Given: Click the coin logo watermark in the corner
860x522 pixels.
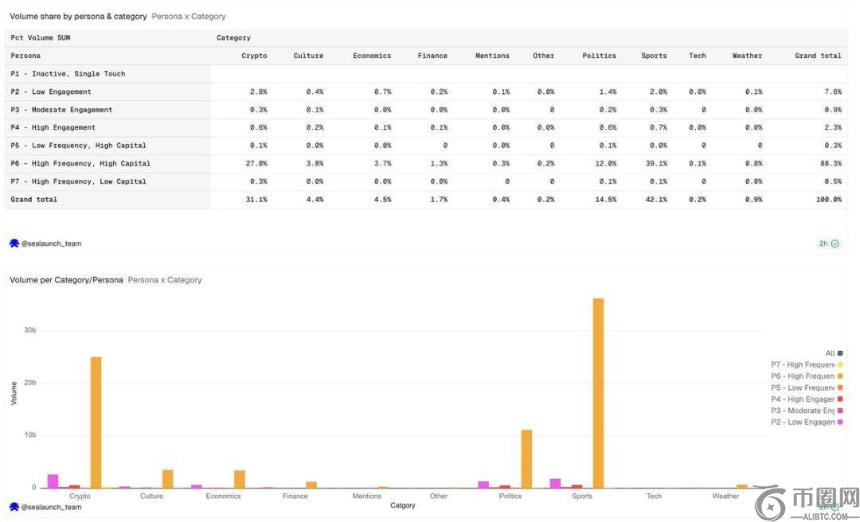Looking at the screenshot, I should click(769, 503).
